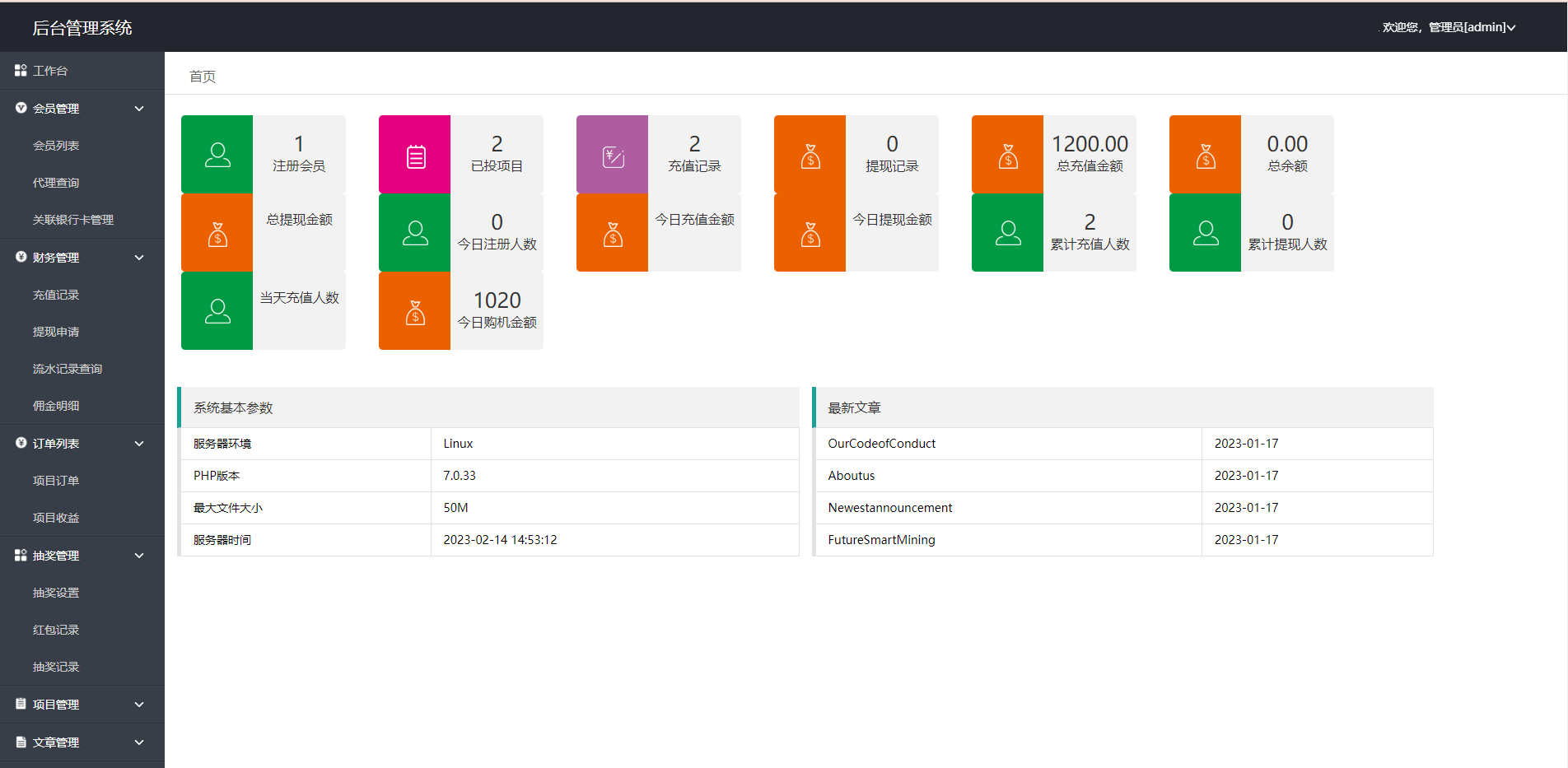This screenshot has width=1568, height=768.
Task: Select 工作台 in the sidebar
Action: [x=50, y=71]
